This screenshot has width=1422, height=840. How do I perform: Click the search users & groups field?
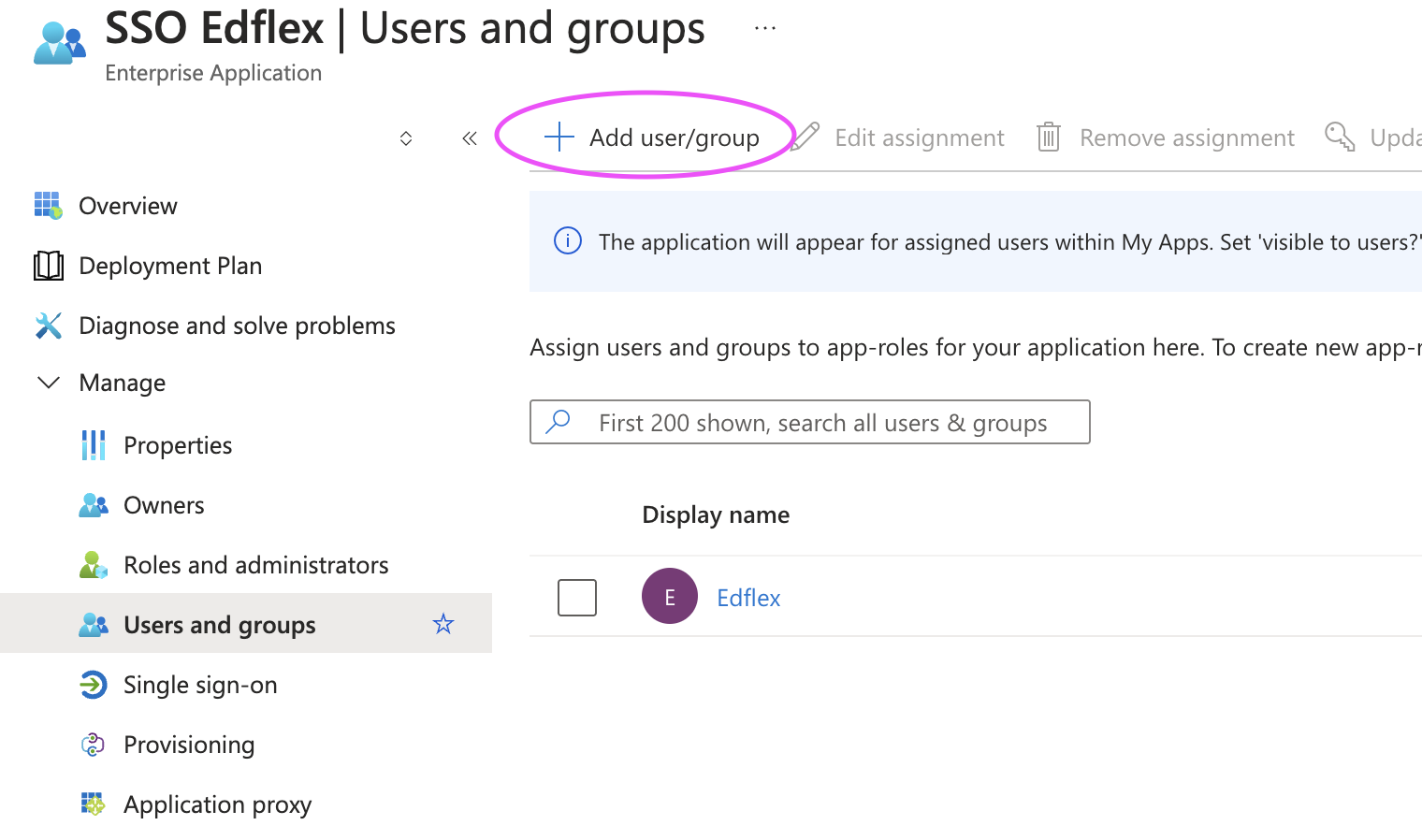pos(809,422)
